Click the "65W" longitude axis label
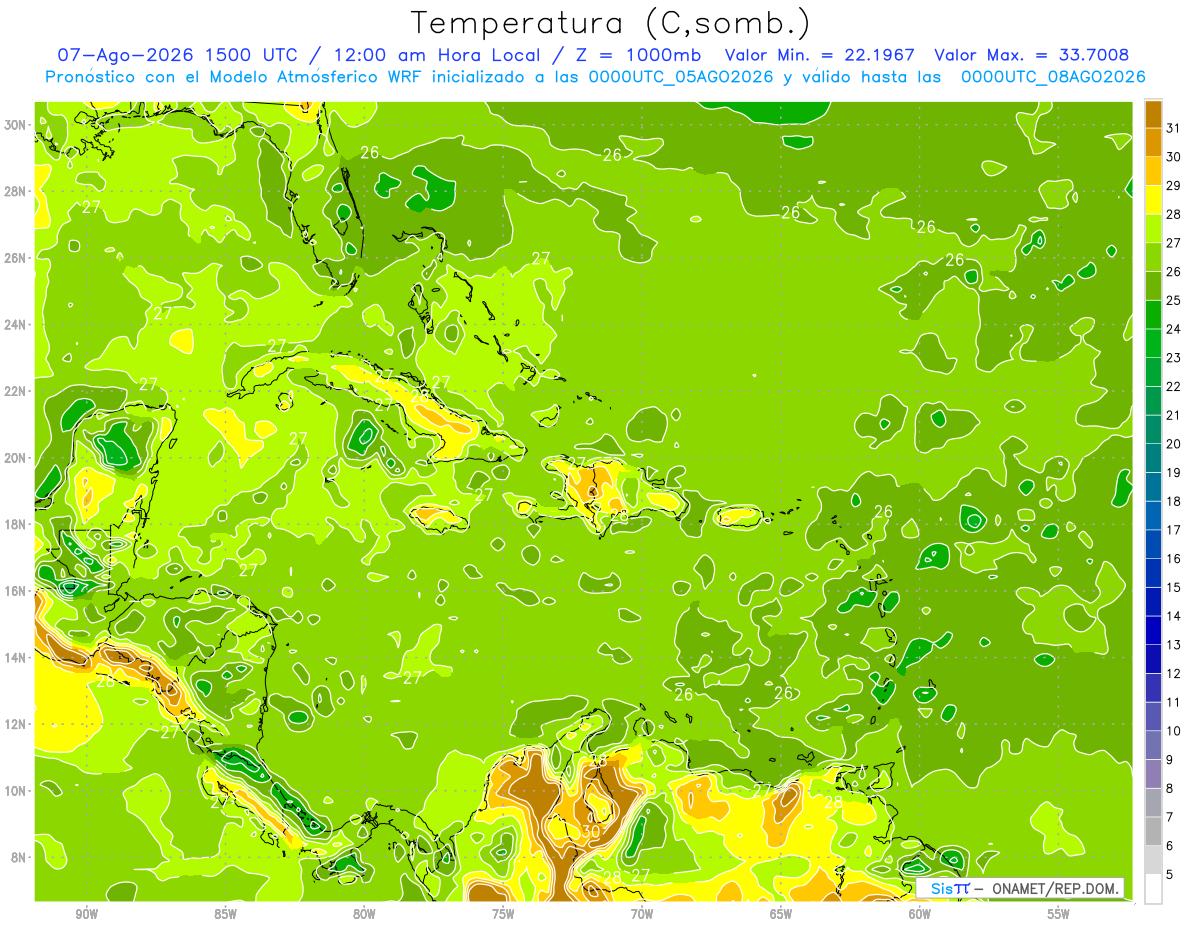 781,915
